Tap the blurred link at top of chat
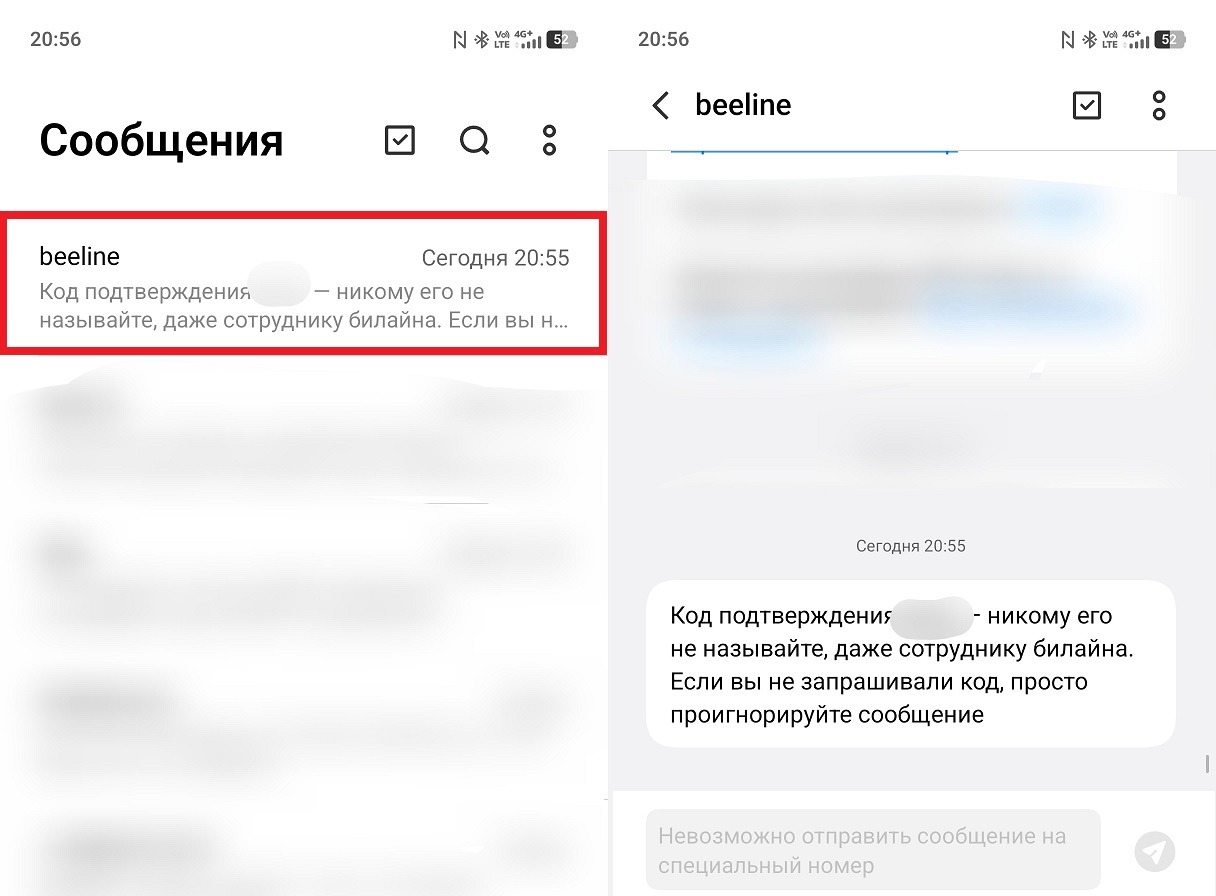Viewport: 1216px width, 896px height. [x=813, y=151]
